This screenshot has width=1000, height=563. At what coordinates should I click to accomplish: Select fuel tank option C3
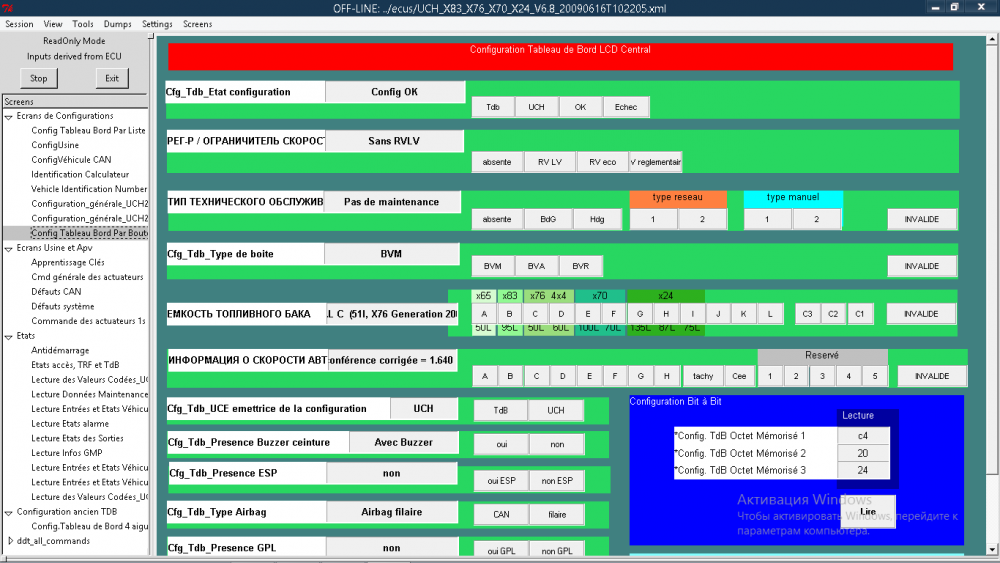click(x=807, y=314)
